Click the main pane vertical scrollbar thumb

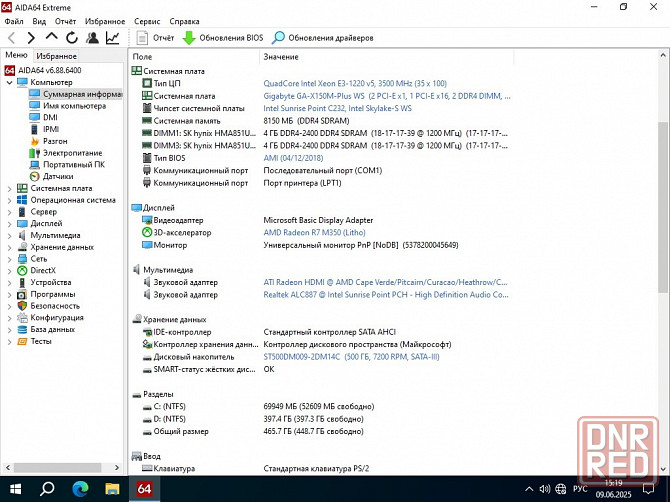pyautogui.click(x=662, y=208)
